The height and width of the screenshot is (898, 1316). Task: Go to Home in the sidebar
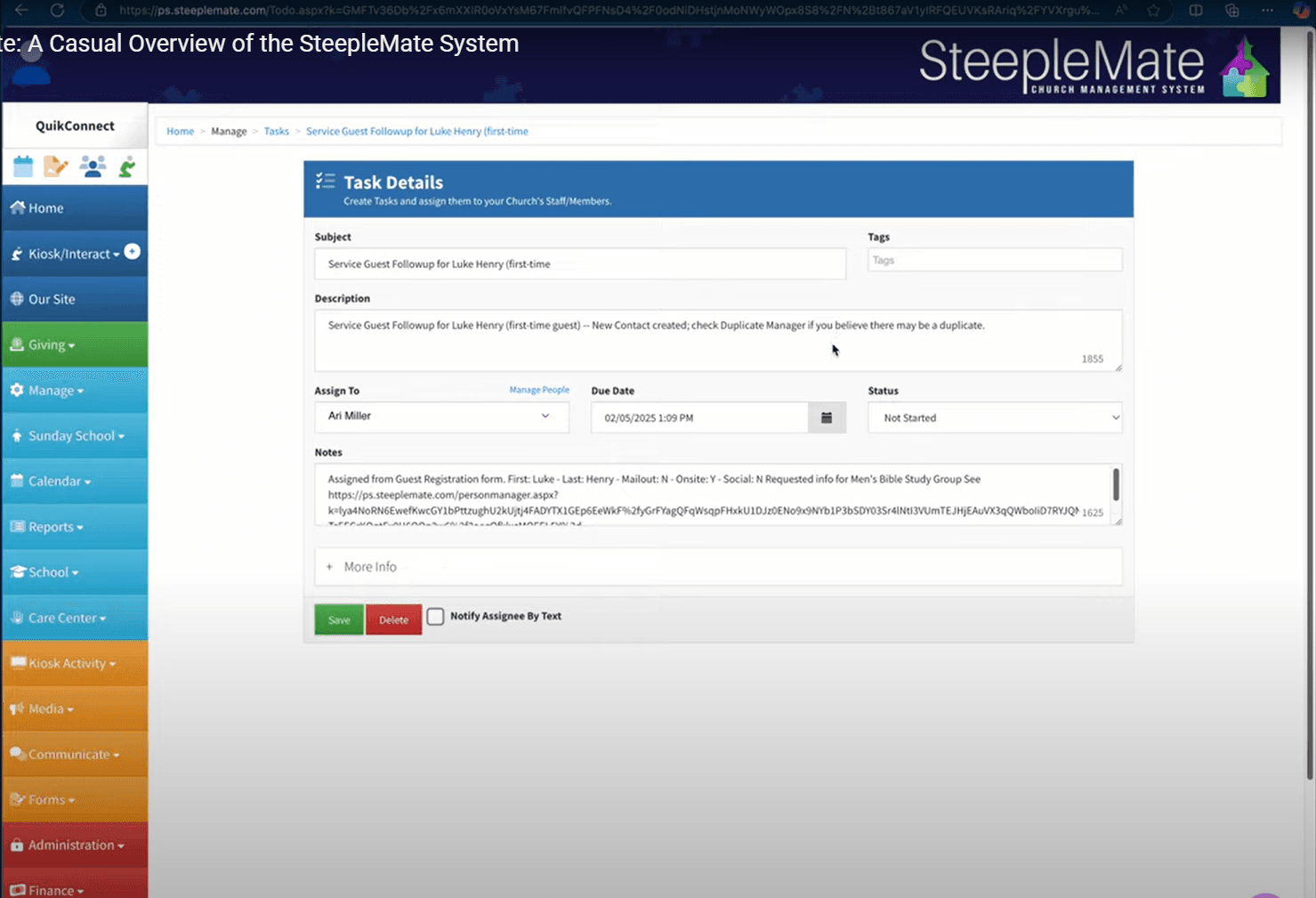click(x=75, y=208)
